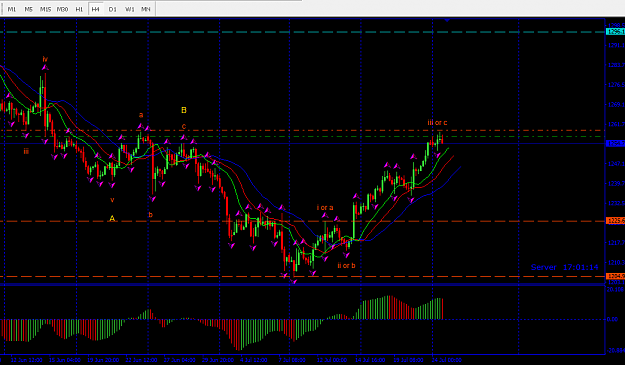Click the cyan 1295.1 price level tag
The height and width of the screenshot is (365, 625).
615,32
